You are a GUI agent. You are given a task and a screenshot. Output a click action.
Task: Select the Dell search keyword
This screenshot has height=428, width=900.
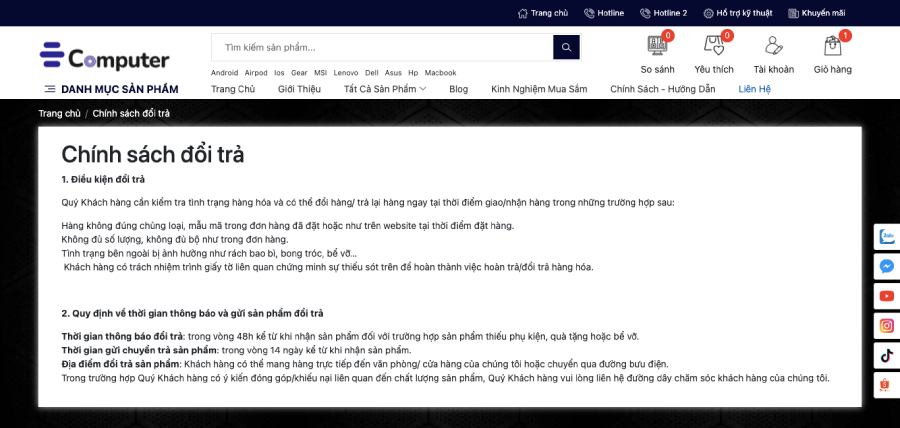(372, 73)
